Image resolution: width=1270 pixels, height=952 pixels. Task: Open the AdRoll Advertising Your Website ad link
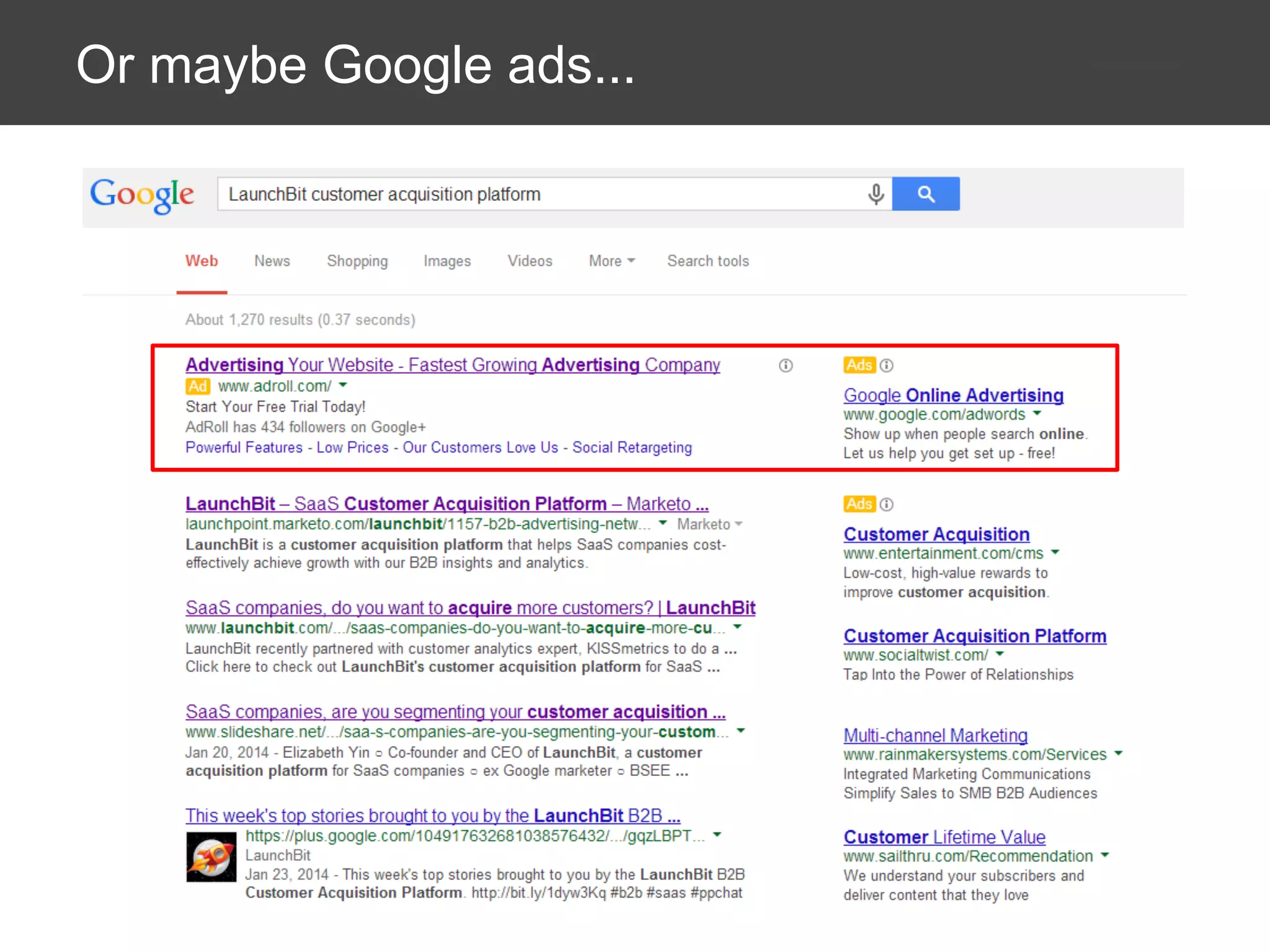[x=453, y=364]
